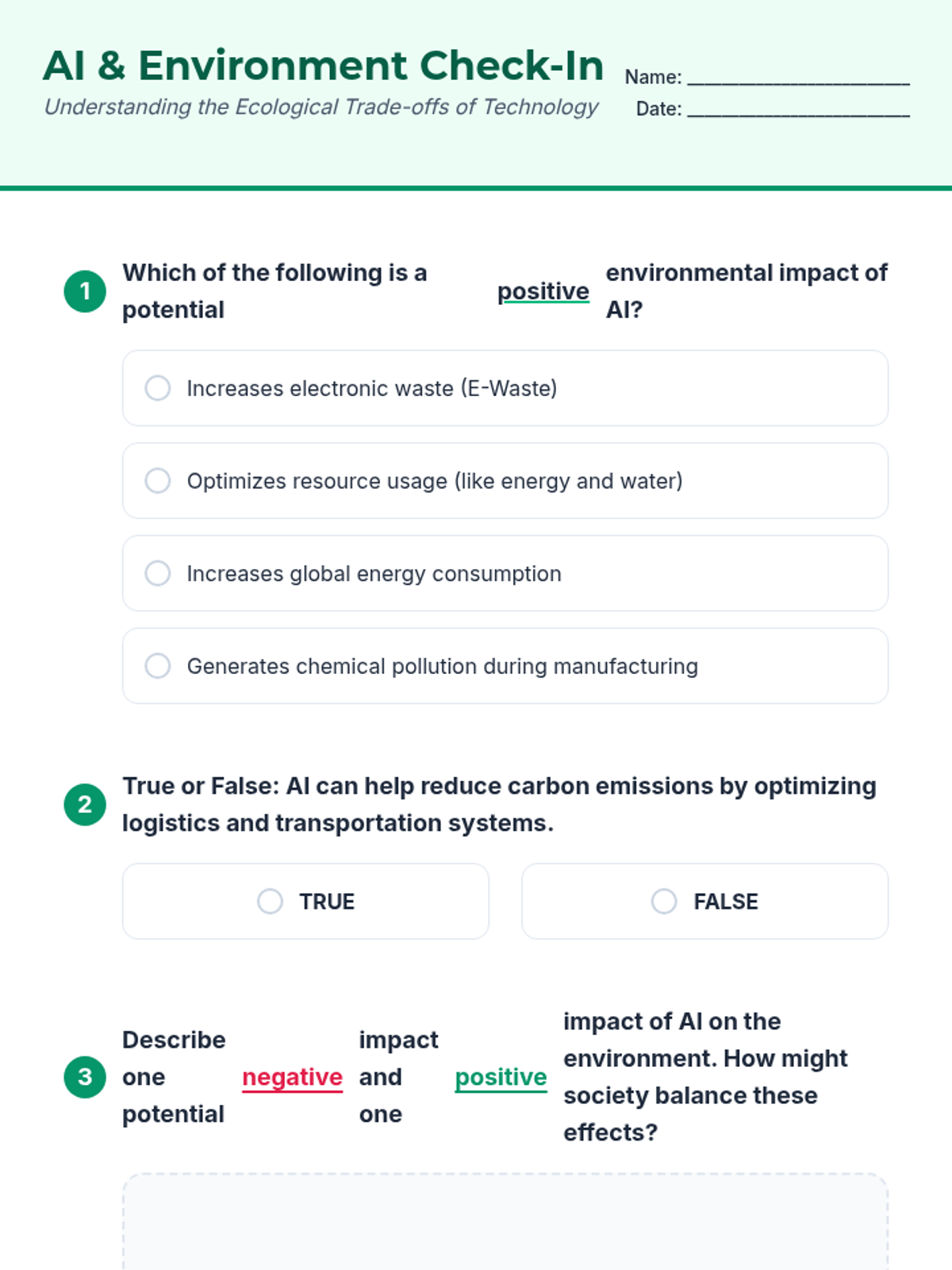Viewport: 952px width, 1270px height.
Task: Choose 'Optimizes resource usage' radio option
Action: pos(158,481)
